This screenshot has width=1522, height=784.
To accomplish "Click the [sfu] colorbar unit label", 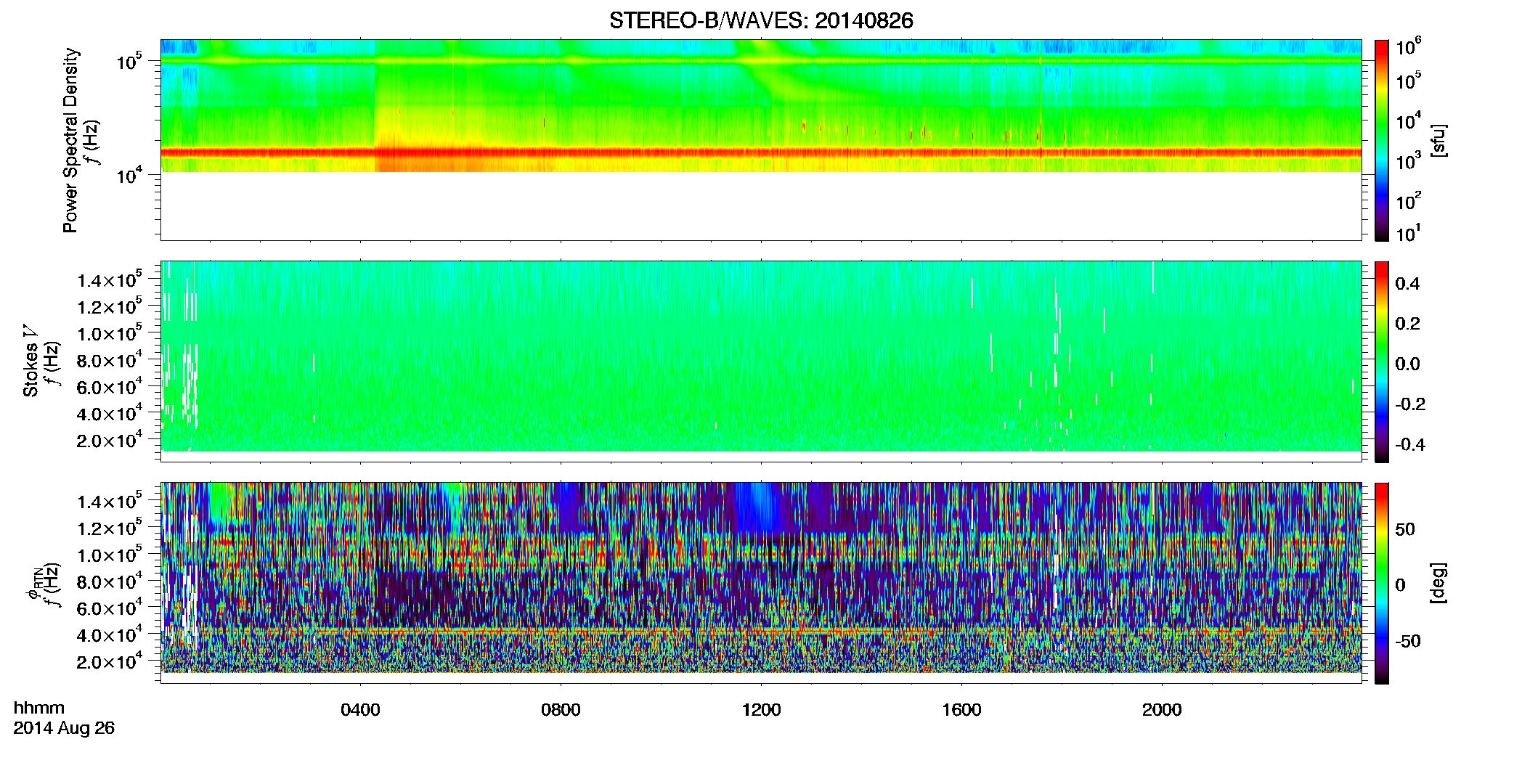I will coord(1438,140).
